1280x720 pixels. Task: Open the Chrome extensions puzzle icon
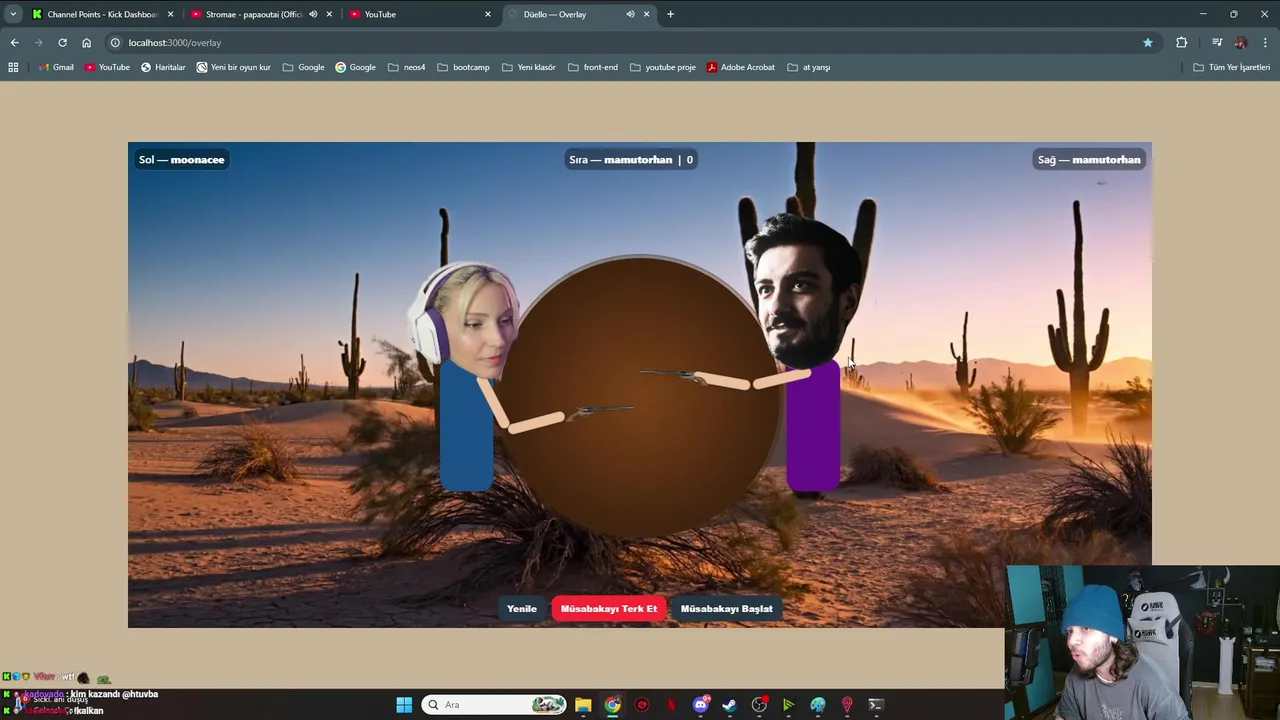click(1182, 43)
